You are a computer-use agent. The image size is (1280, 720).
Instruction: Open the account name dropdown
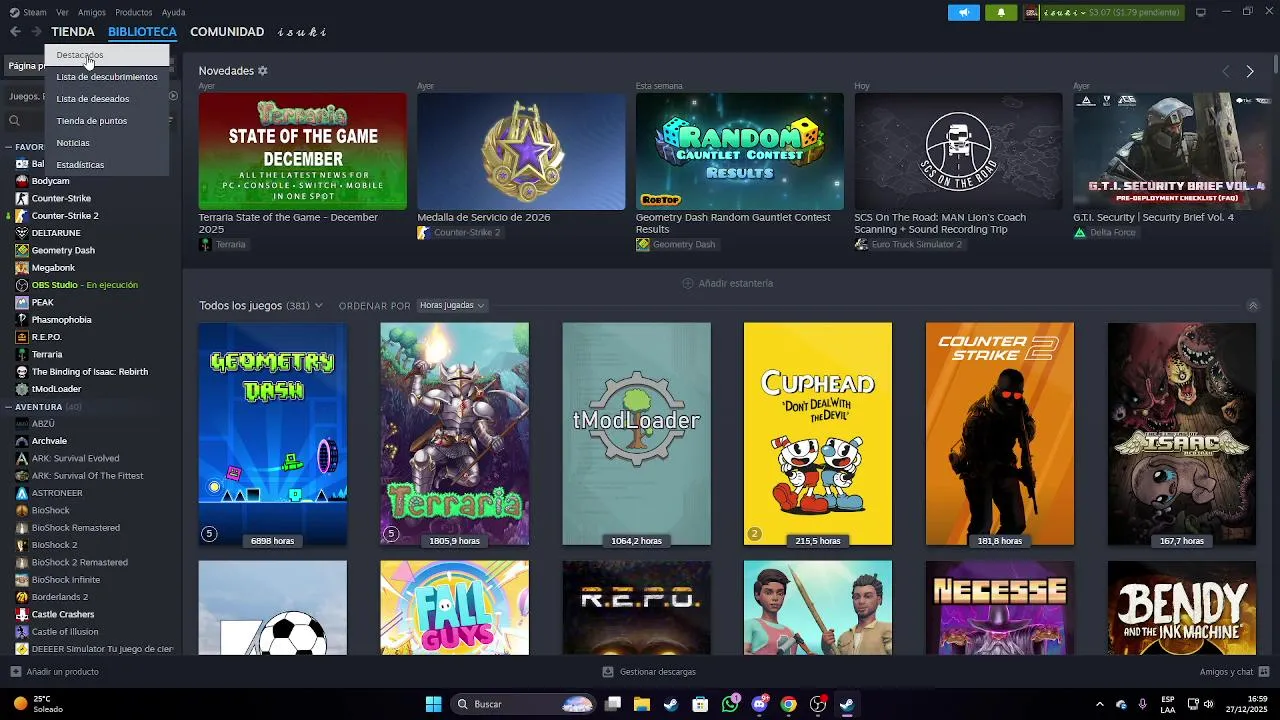(x=1065, y=12)
